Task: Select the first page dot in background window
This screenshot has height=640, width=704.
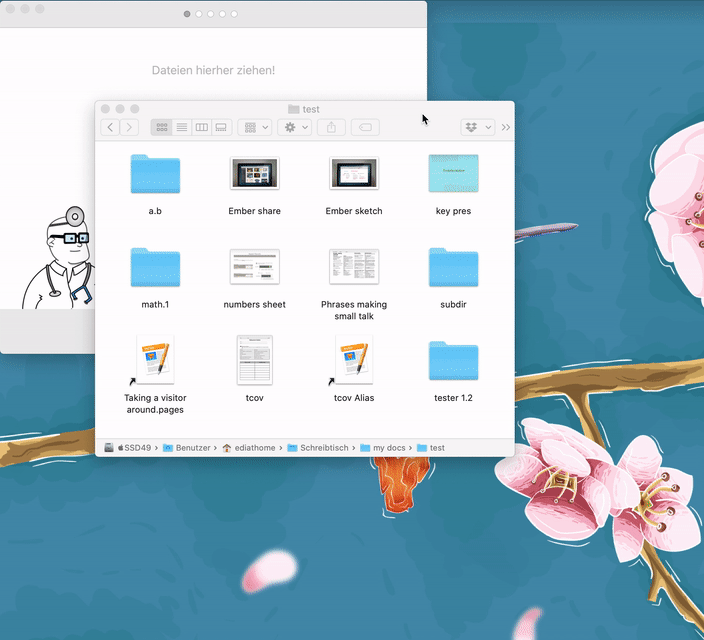Action: tap(187, 14)
